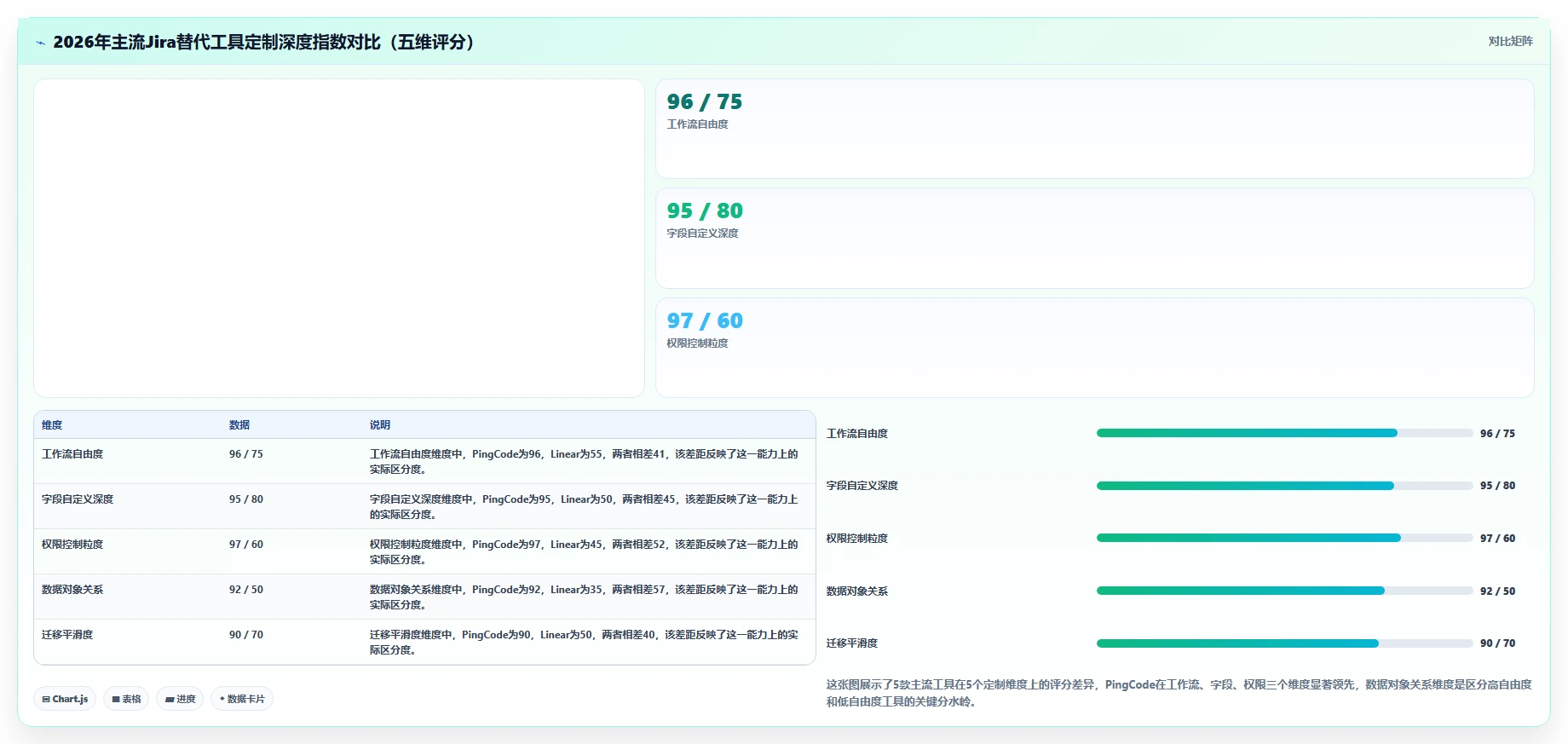Click 95 / 80 value right of progress bar
Image resolution: width=1568 pixels, height=744 pixels.
(x=1498, y=486)
